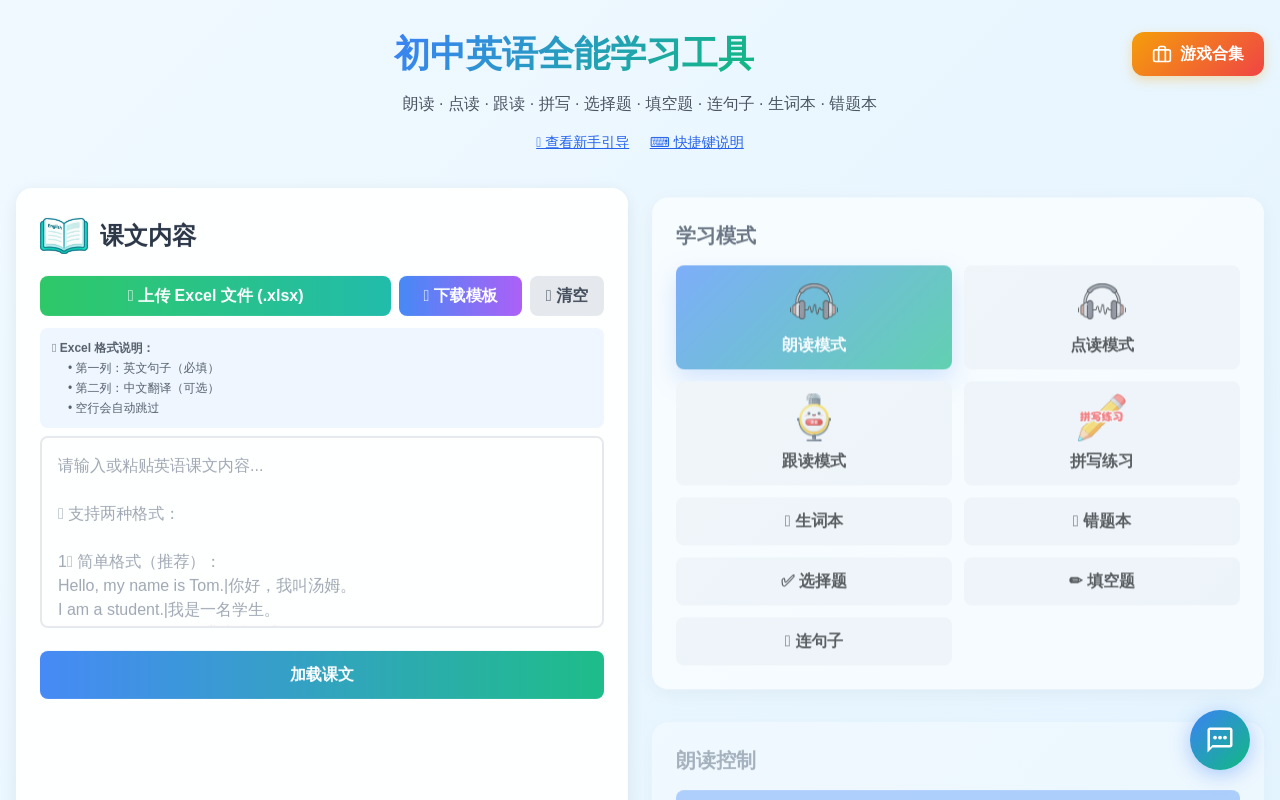
Task: Select the 朗读模式 headphone icon
Action: click(813, 298)
